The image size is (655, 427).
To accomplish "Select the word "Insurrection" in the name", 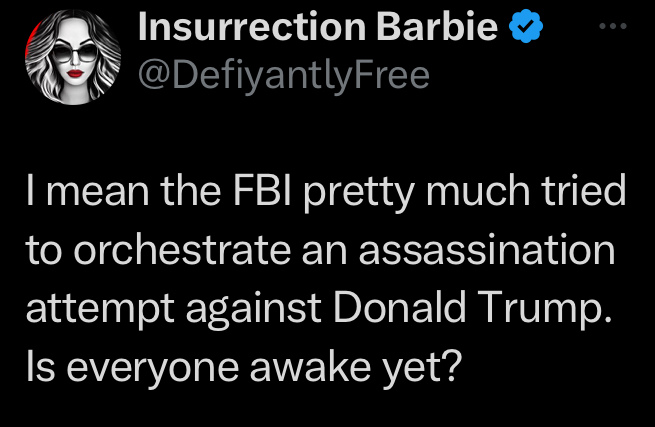I will pyautogui.click(x=250, y=28).
